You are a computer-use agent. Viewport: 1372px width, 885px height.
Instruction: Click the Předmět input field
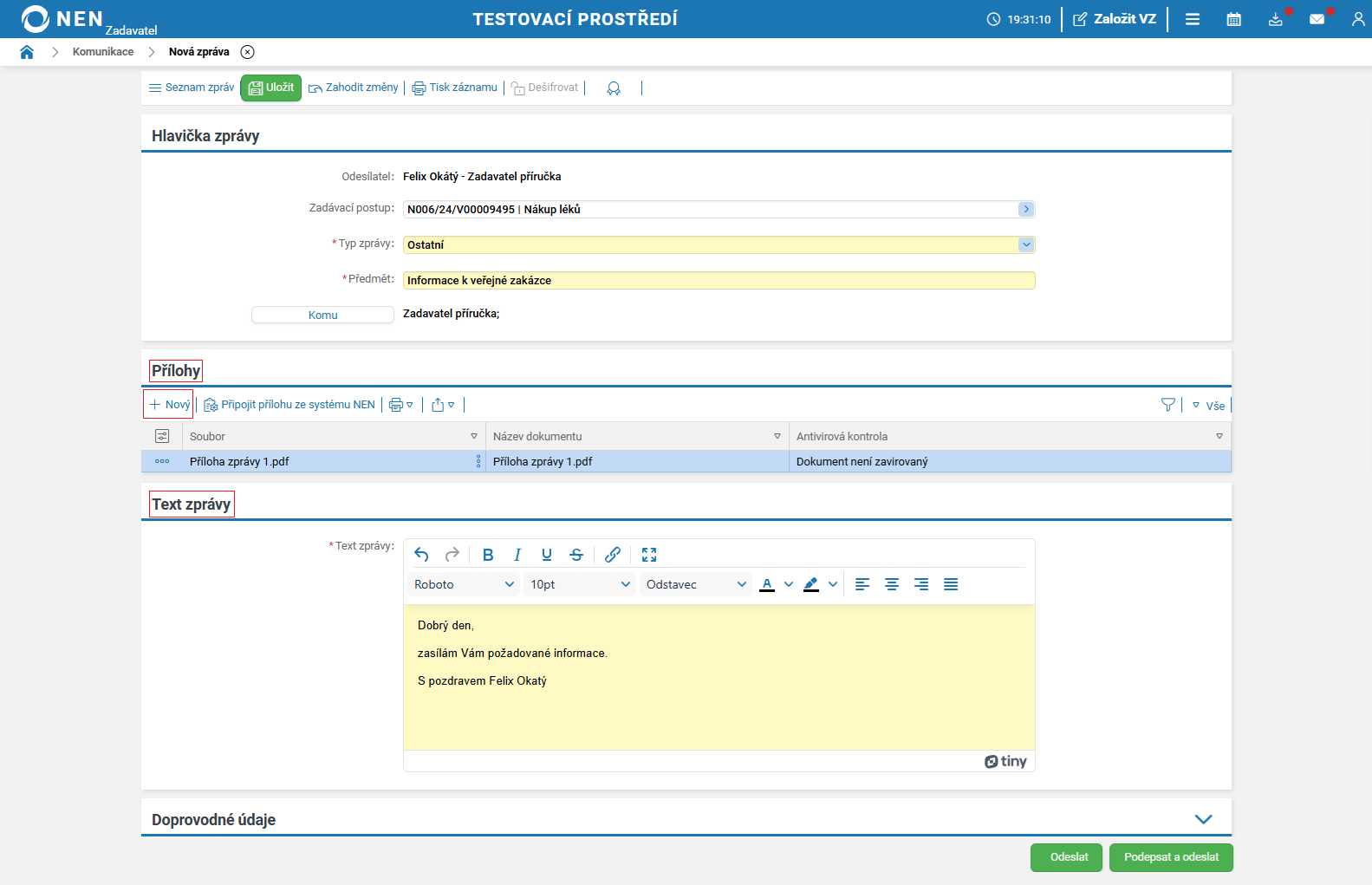click(719, 281)
